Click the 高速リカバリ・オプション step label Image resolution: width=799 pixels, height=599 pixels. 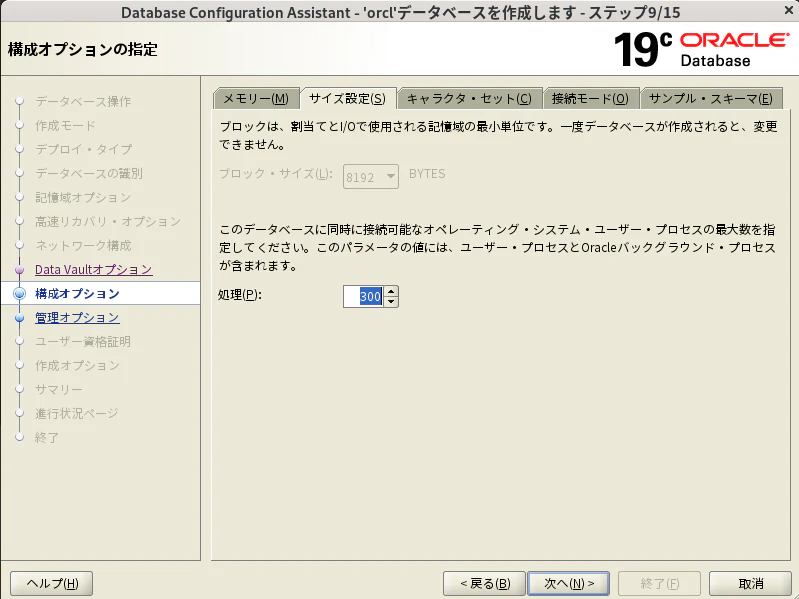pyautogui.click(x=108, y=222)
